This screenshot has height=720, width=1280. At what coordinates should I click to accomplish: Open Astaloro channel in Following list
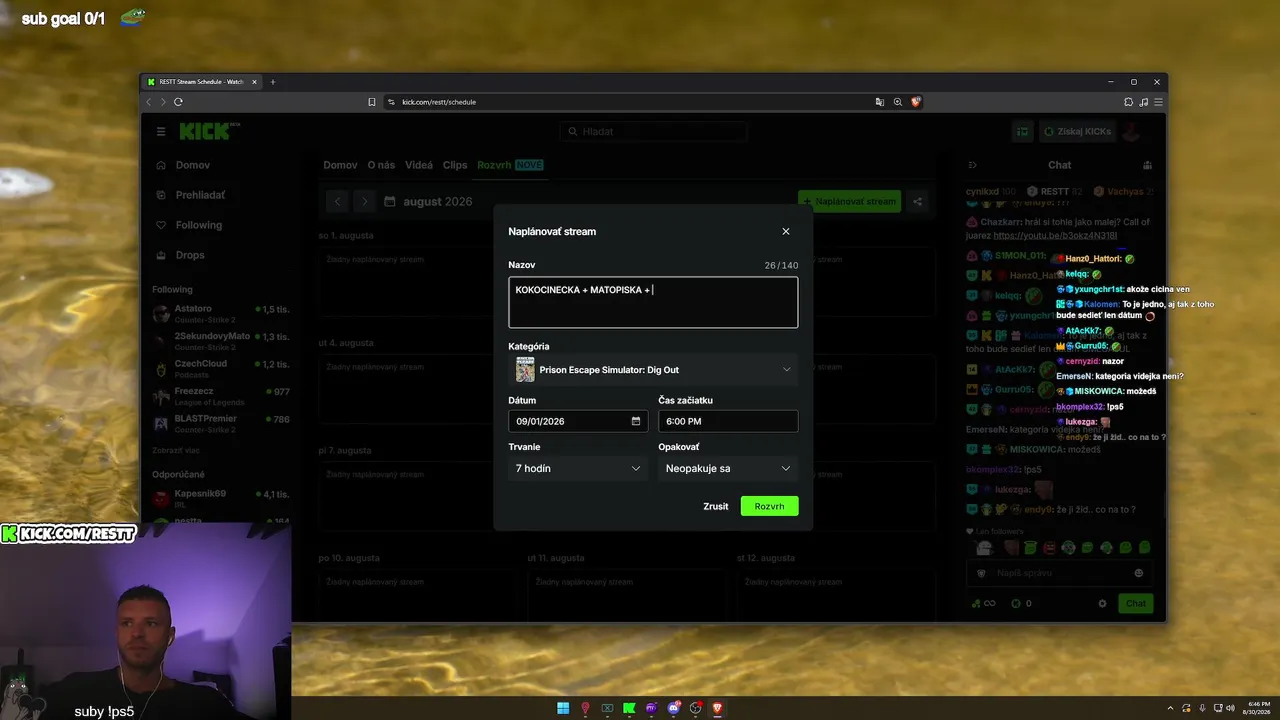[220, 314]
